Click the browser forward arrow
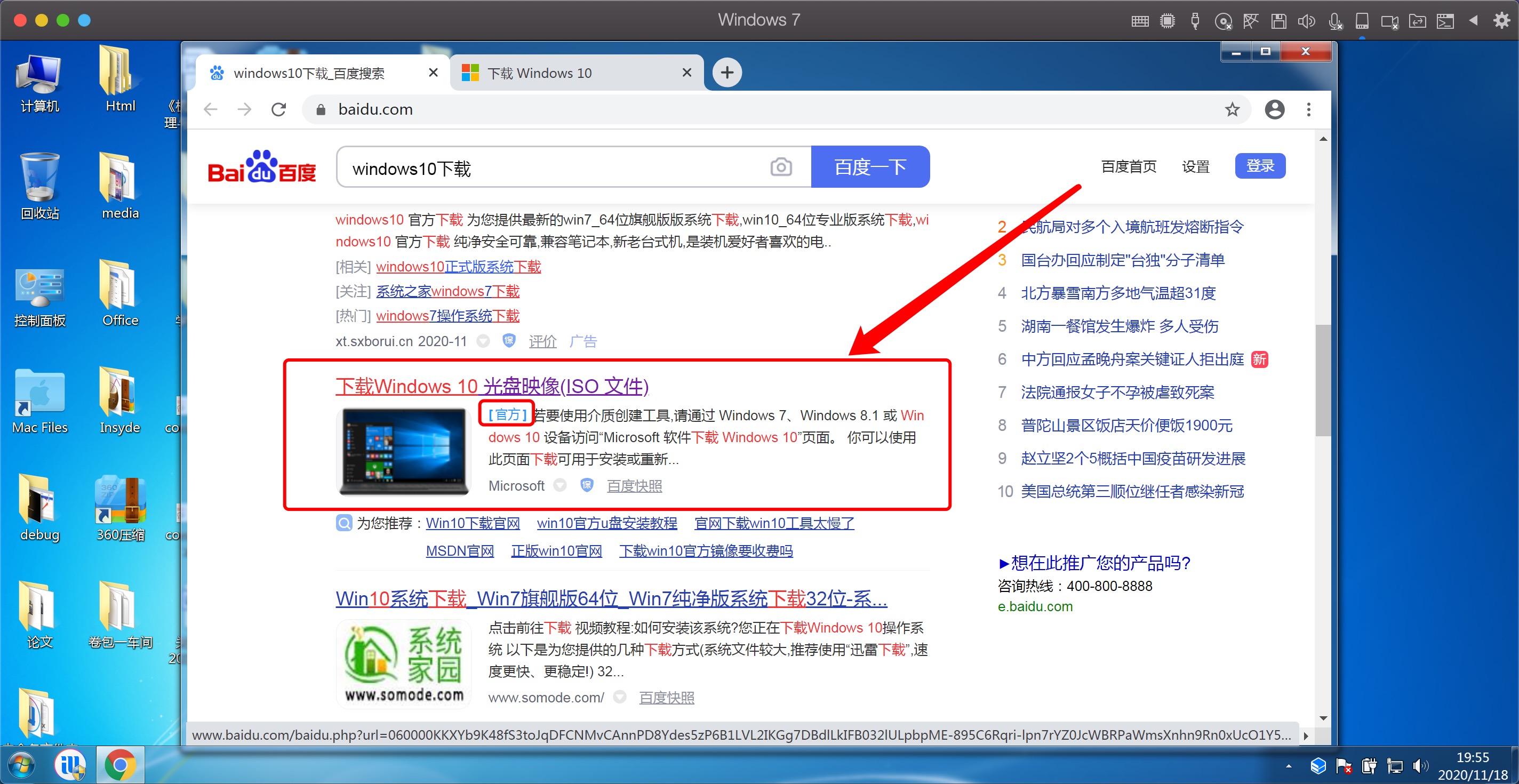Viewport: 1519px width, 784px height. (x=245, y=110)
